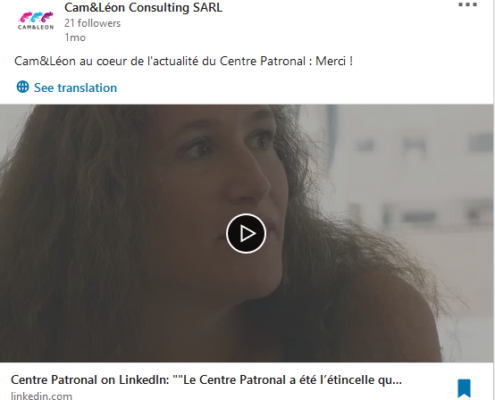Play the video with the circular play button
The image size is (495, 400).
246,234
